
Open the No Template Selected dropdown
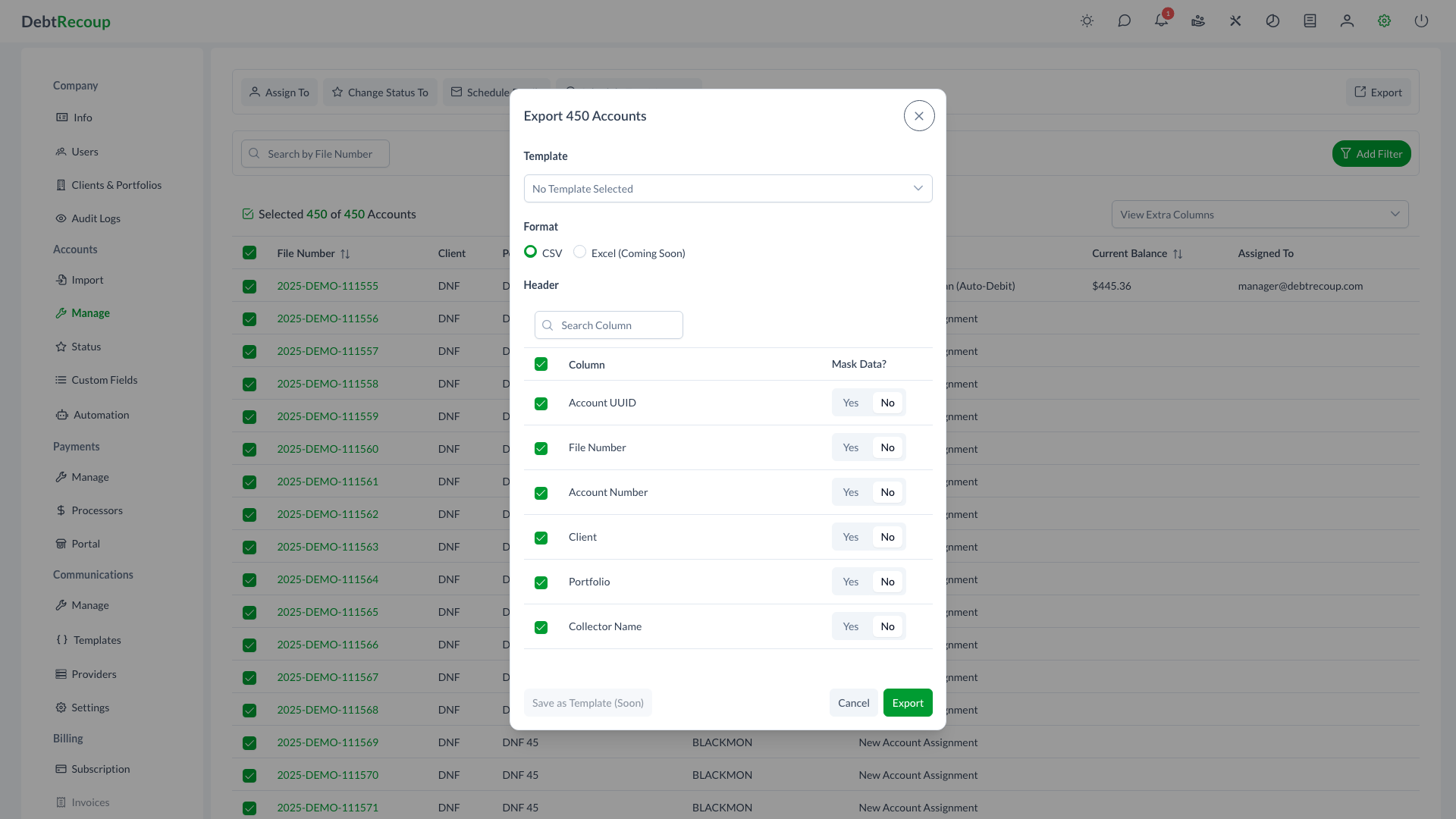[x=727, y=188]
